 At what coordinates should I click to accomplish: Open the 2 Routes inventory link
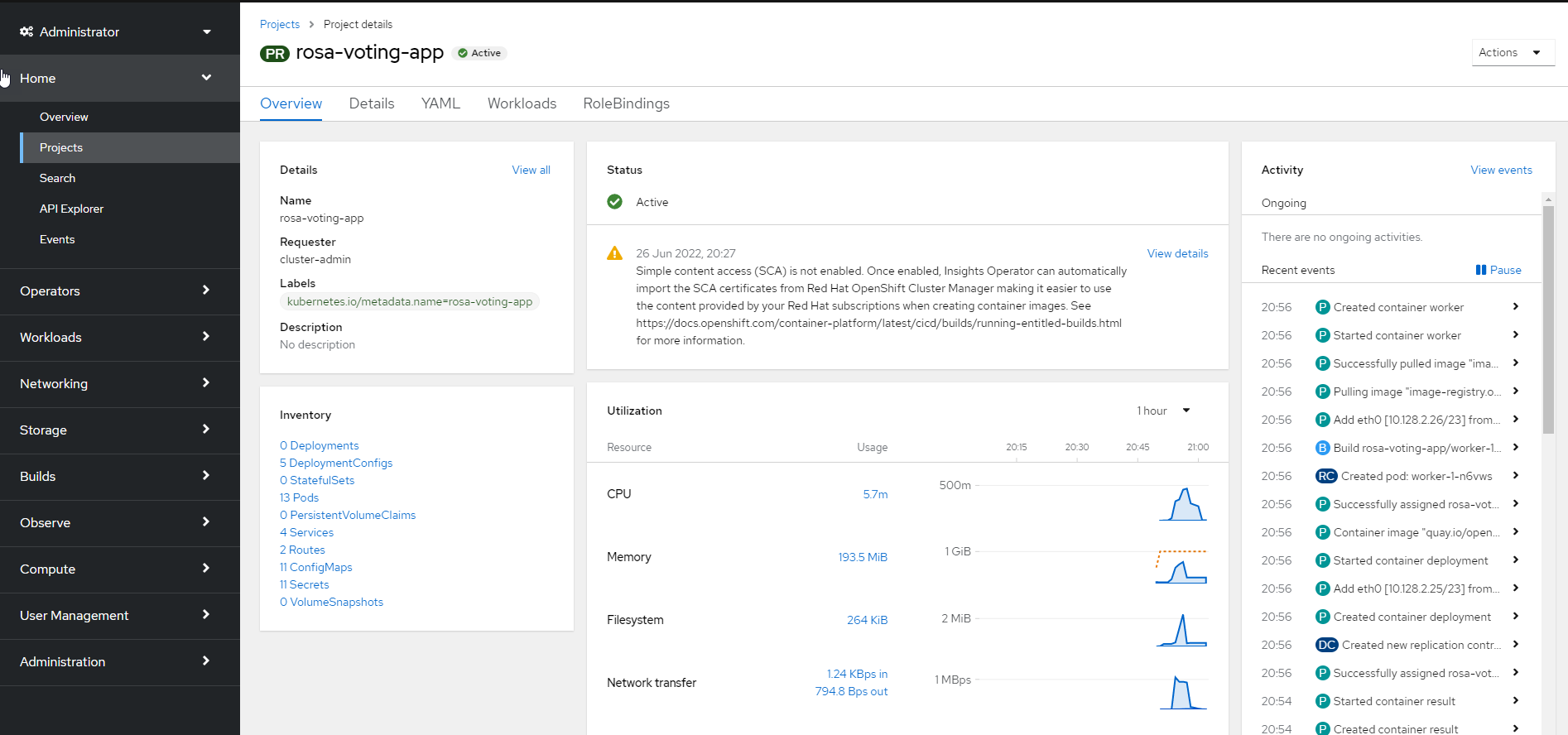coord(302,550)
